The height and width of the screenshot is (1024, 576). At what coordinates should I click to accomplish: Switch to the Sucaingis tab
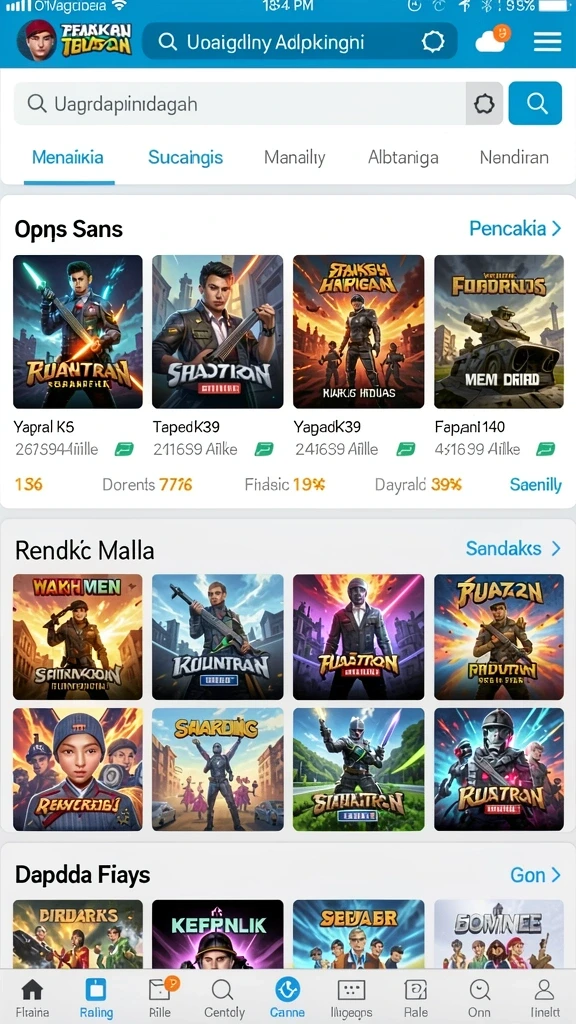185,157
